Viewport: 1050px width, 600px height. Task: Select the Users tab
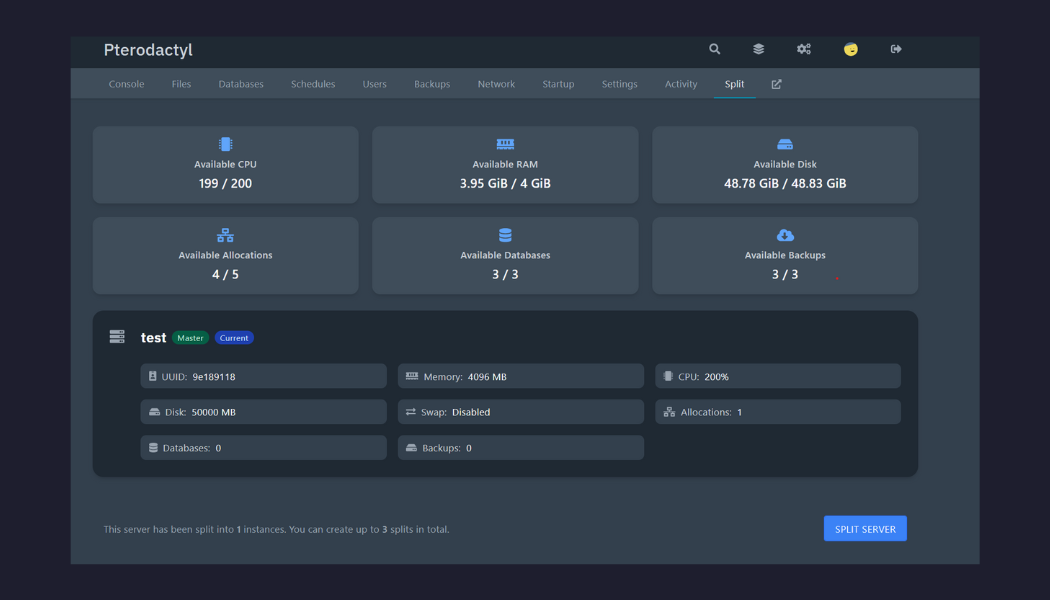coord(374,84)
